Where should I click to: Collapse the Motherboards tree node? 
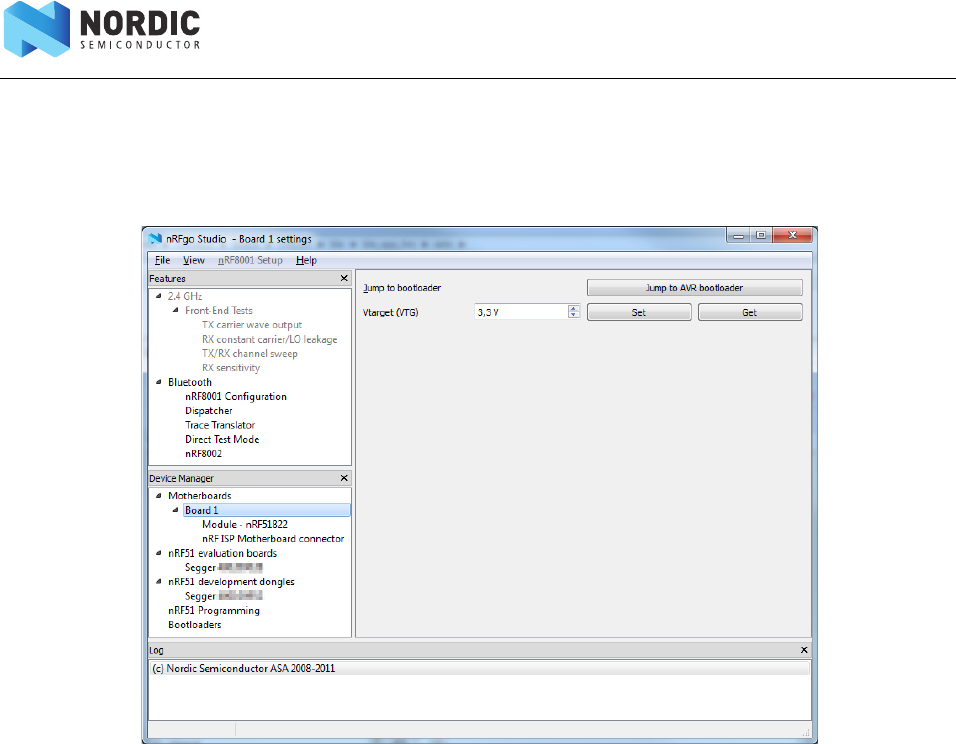[x=159, y=496]
